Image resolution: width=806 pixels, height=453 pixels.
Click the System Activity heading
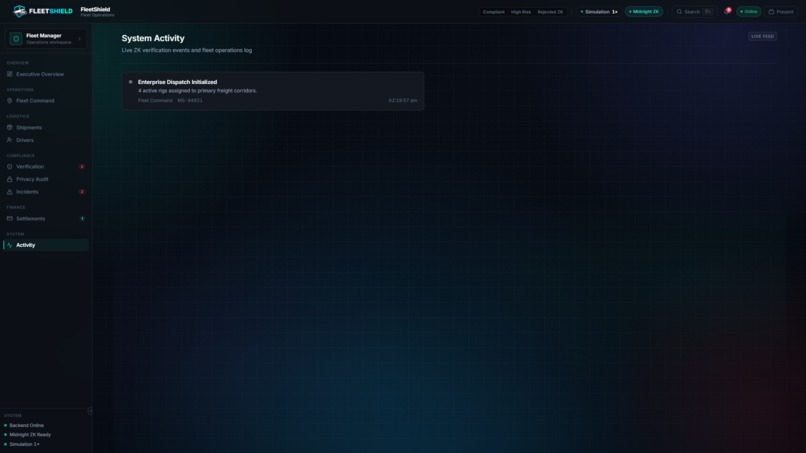point(153,38)
